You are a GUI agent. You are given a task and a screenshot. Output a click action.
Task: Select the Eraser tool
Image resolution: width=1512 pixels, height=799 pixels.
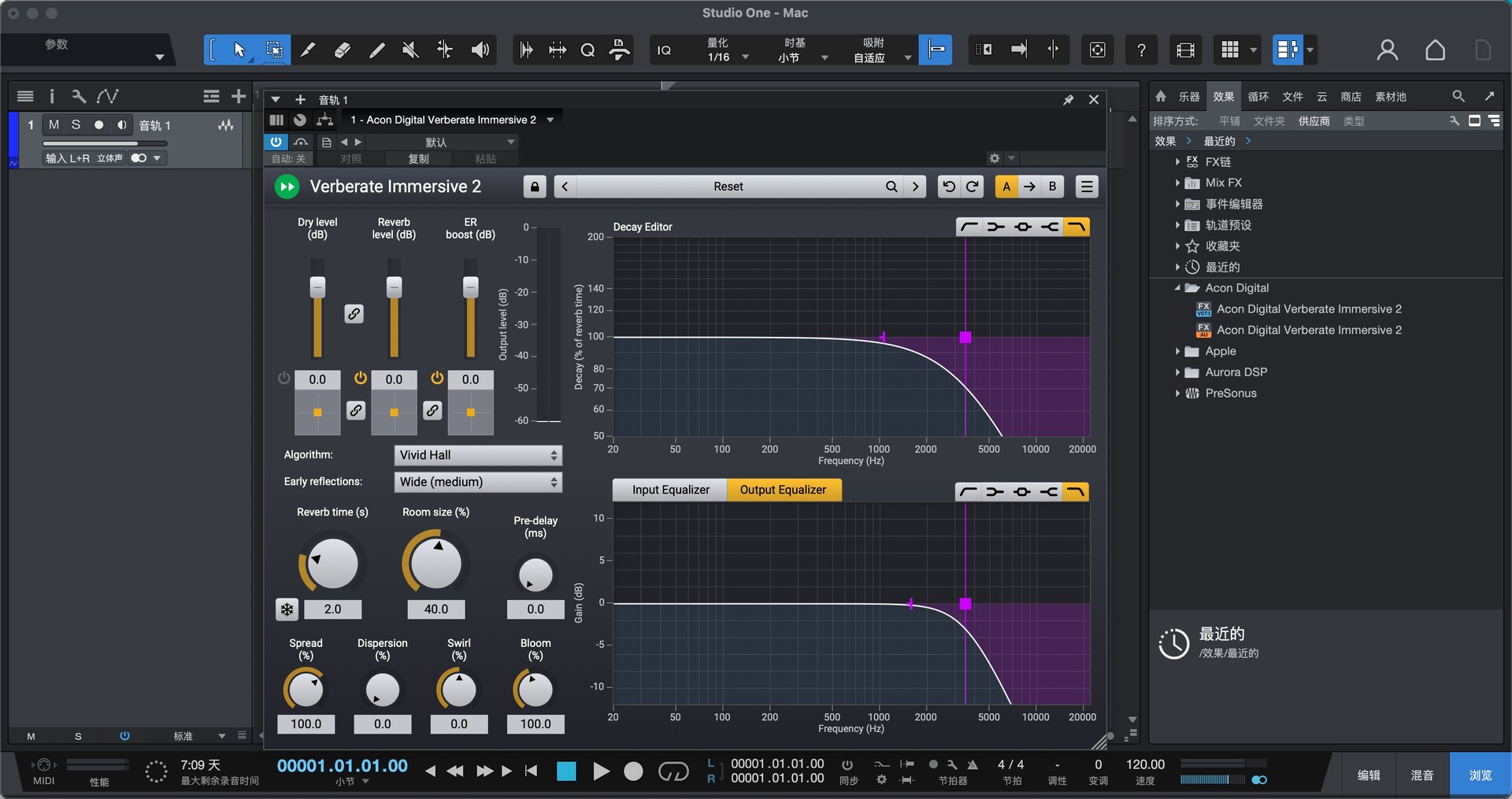342,50
